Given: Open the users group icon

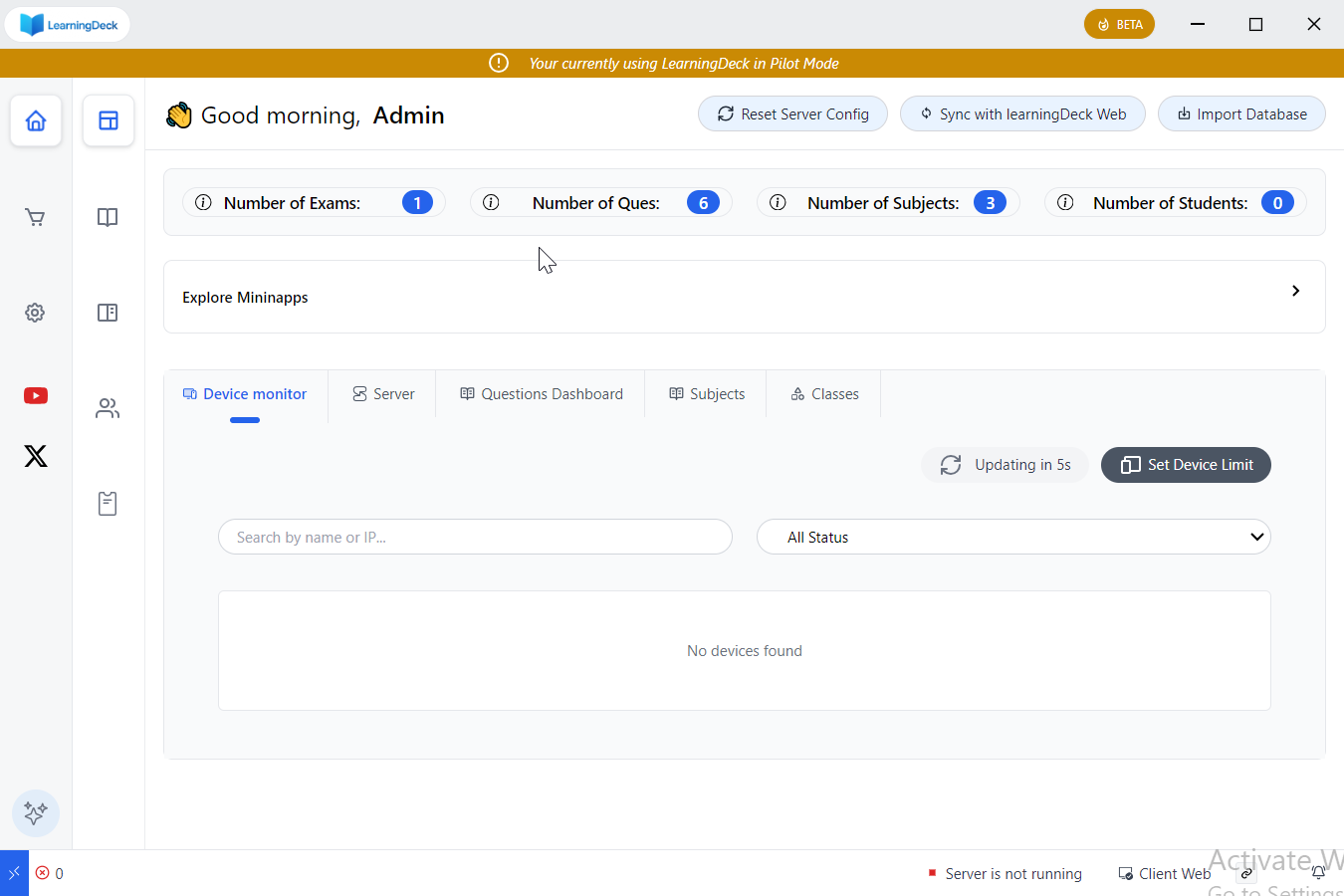Looking at the screenshot, I should click(108, 408).
